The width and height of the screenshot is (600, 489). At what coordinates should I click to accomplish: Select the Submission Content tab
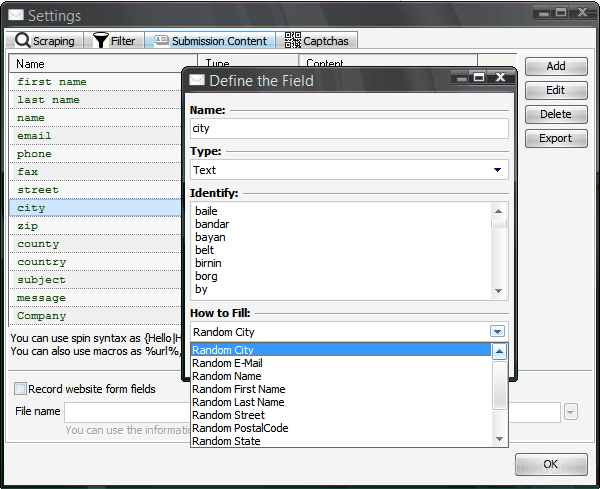point(210,41)
